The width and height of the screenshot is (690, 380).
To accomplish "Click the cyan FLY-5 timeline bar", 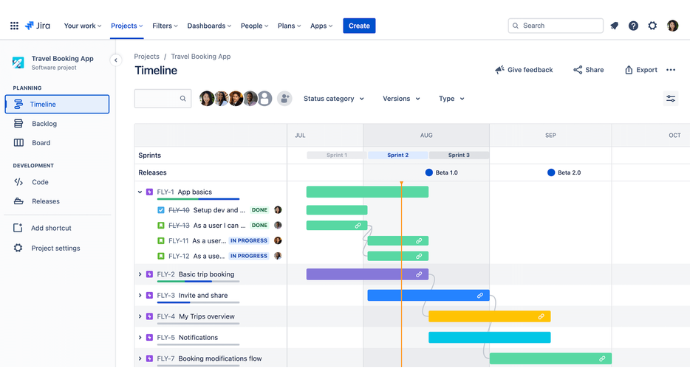I will (x=489, y=337).
